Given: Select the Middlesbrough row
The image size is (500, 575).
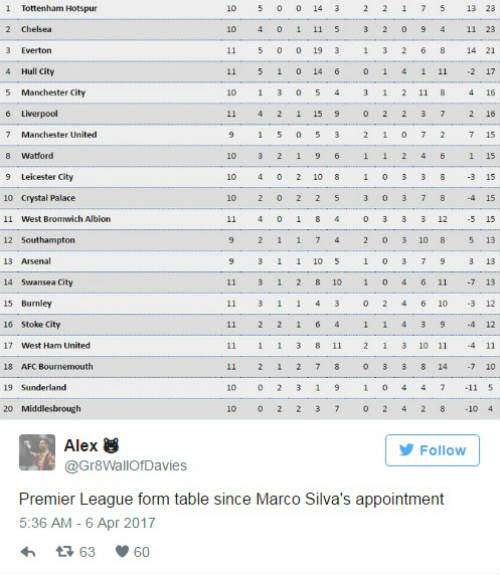Looking at the screenshot, I should 250,409.
